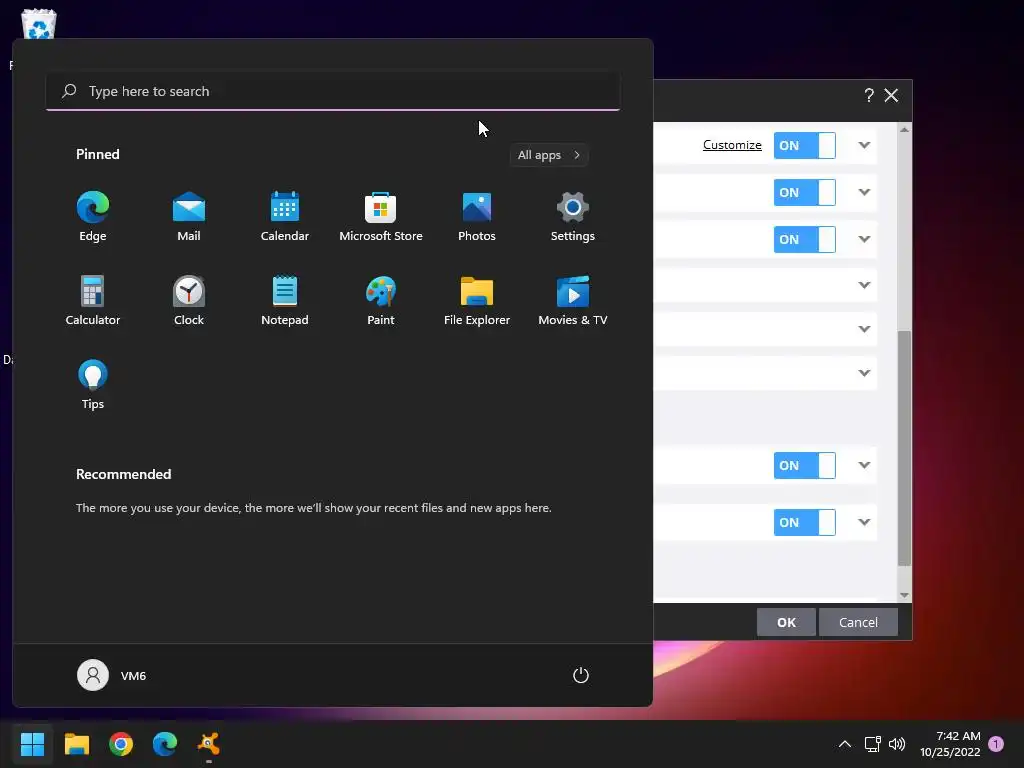The width and height of the screenshot is (1024, 768).
Task: Open the All apps list
Action: (549, 155)
